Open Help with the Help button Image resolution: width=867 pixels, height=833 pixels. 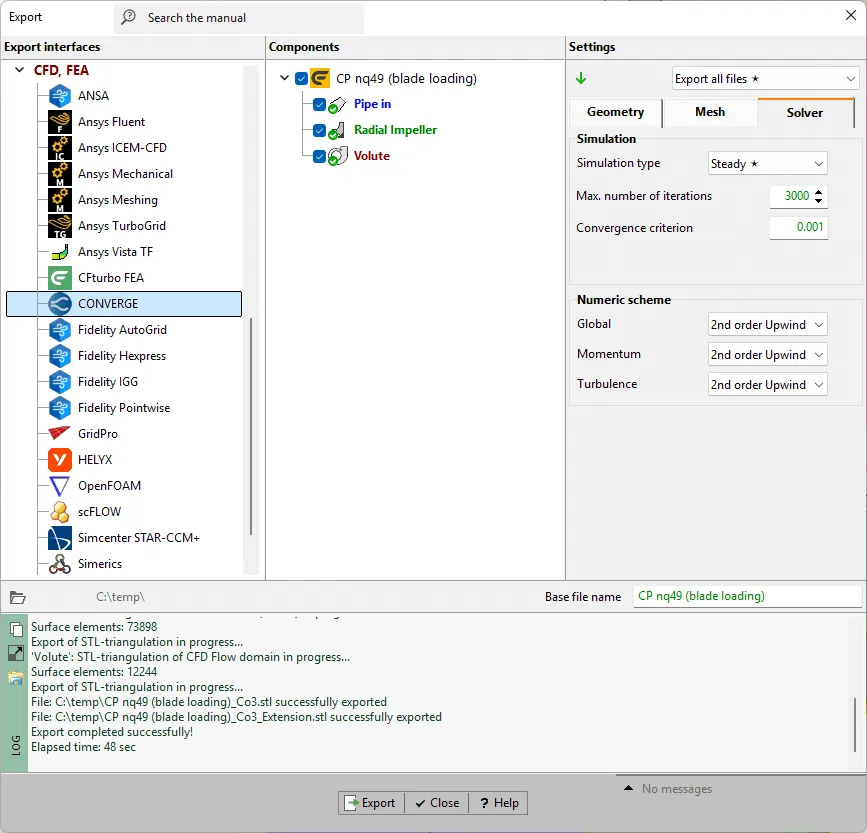498,803
